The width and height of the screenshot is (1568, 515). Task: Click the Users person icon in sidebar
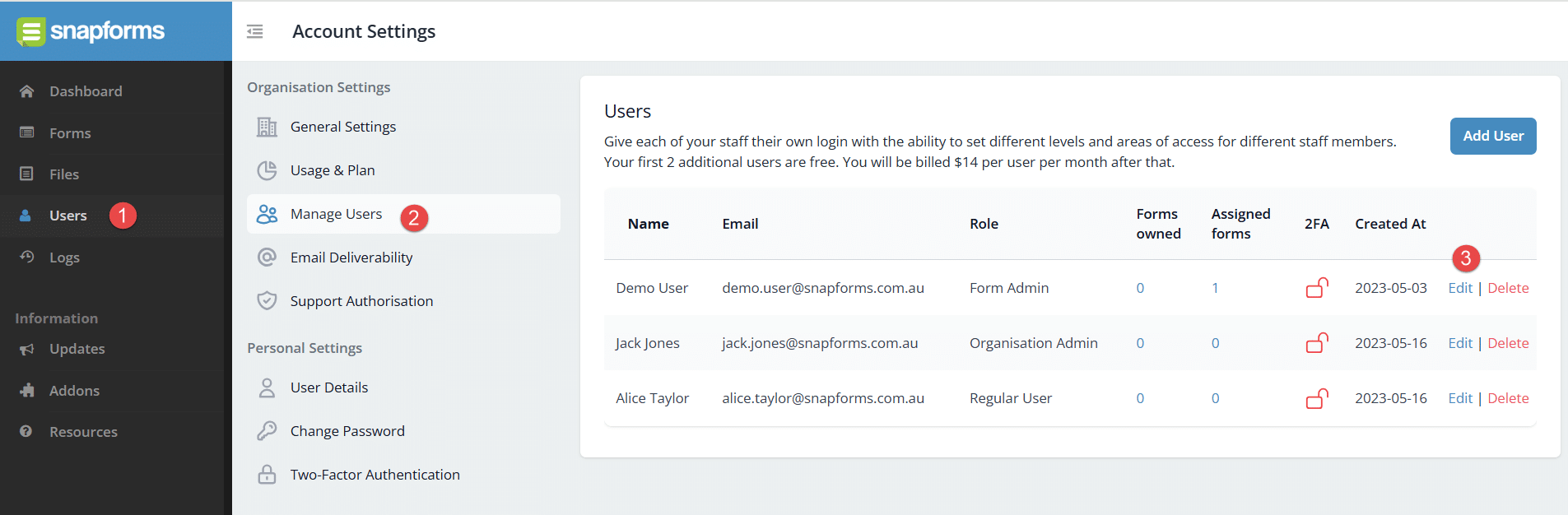pyautogui.click(x=26, y=216)
